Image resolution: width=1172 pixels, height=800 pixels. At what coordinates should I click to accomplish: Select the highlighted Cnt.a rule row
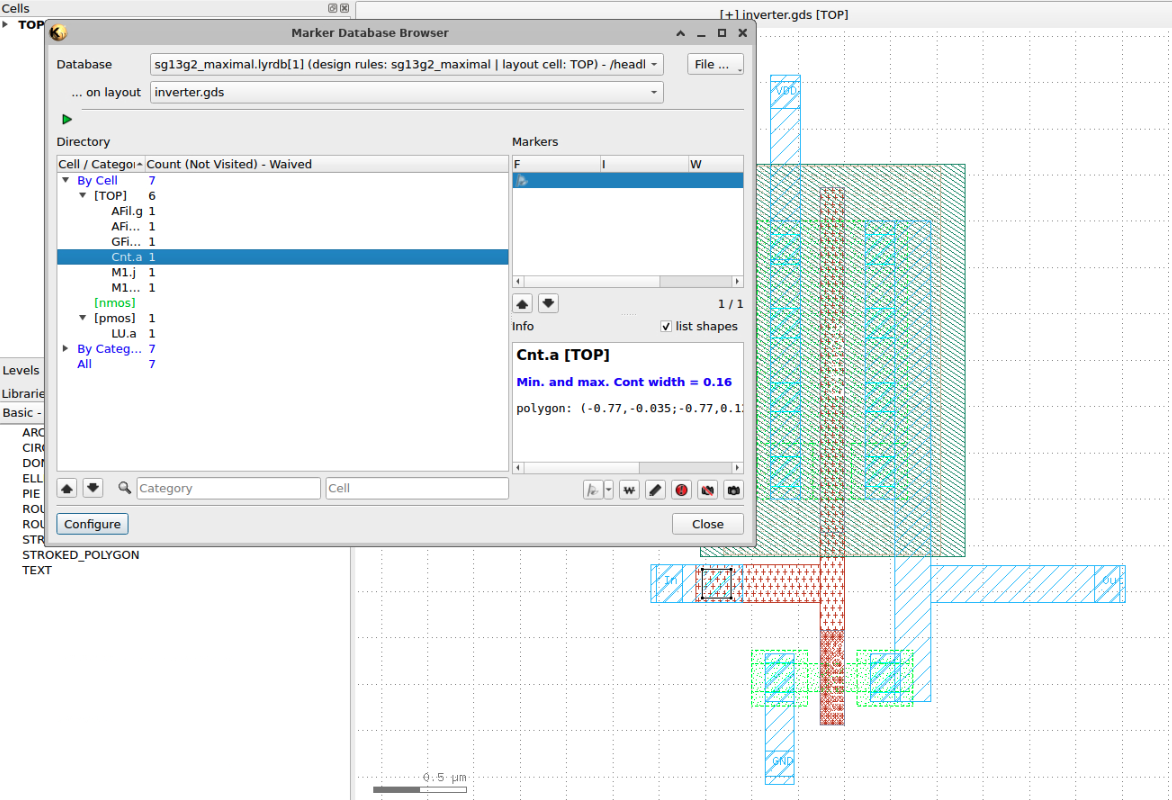coord(283,257)
